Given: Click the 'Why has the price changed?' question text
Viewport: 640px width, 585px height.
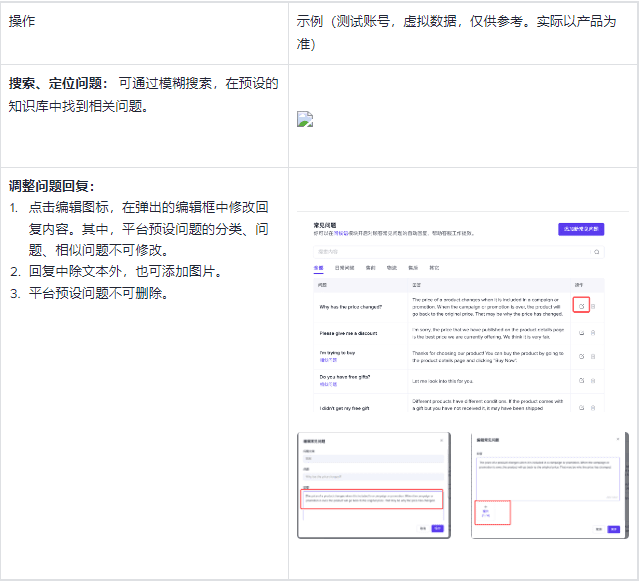Looking at the screenshot, I should pyautogui.click(x=351, y=307).
